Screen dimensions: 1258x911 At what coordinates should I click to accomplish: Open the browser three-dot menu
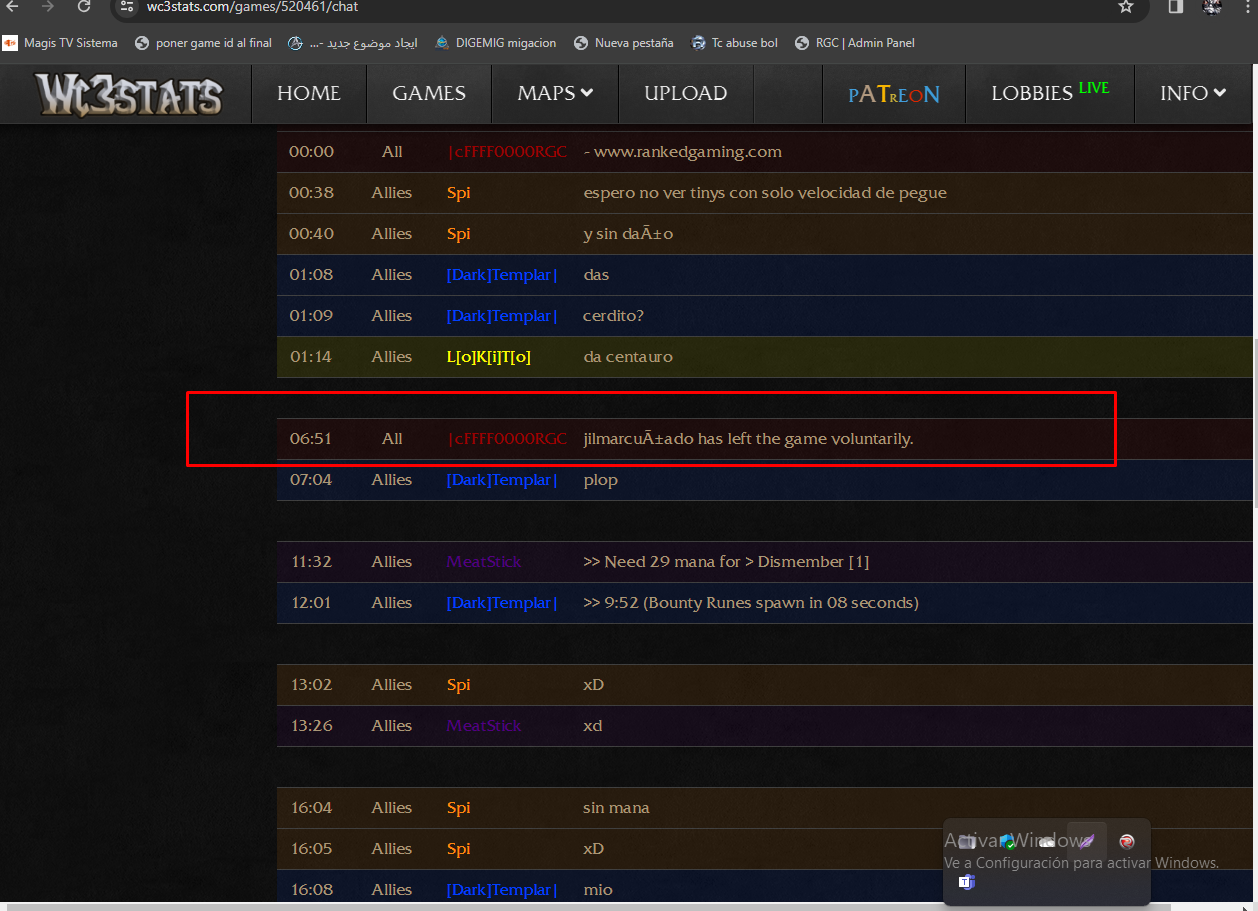coord(1247,6)
